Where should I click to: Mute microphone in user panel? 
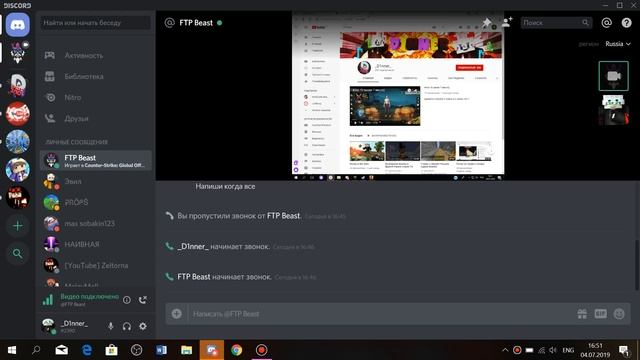pyautogui.click(x=111, y=326)
